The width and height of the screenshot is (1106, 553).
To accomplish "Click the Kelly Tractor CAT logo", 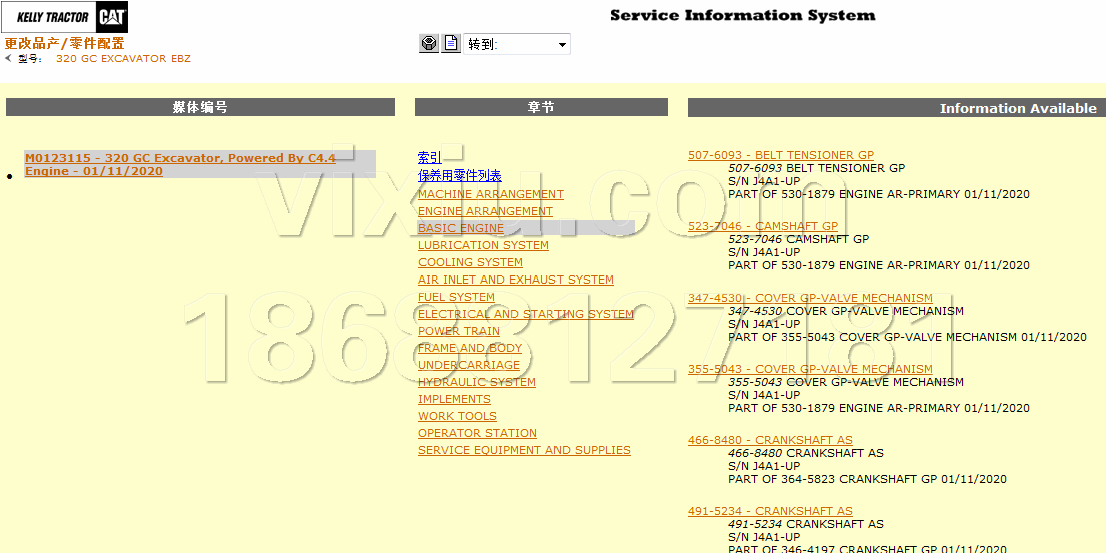I will pos(66,17).
